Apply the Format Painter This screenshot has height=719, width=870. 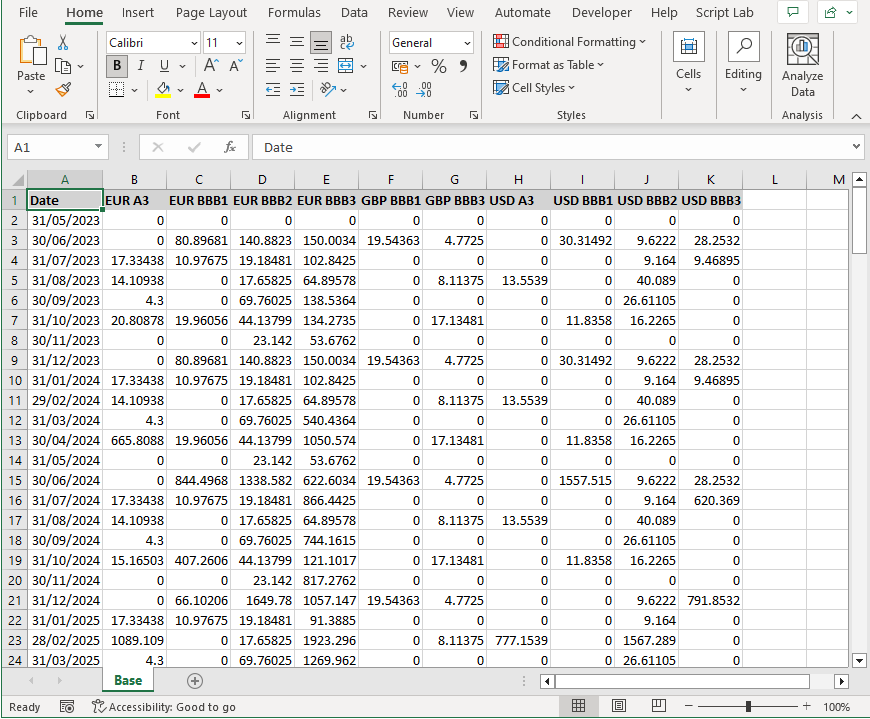point(62,90)
